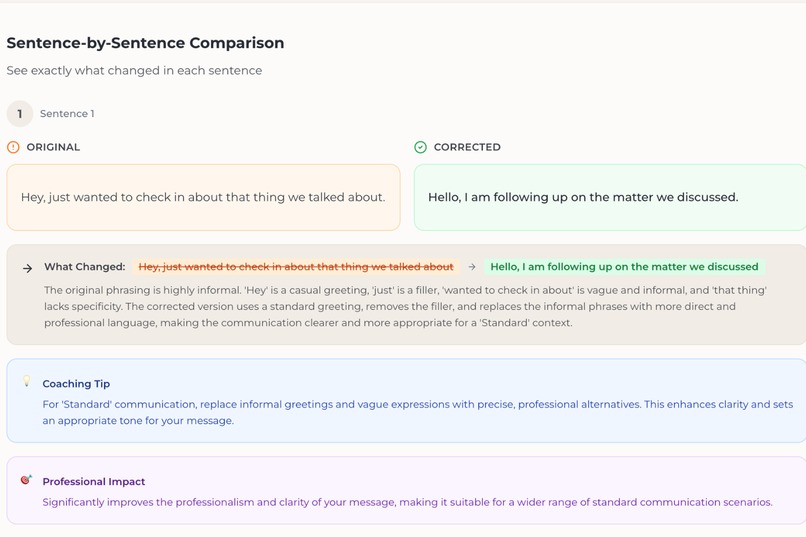
Task: Click the arrow icon before What Changed
Action: [x=28, y=268]
